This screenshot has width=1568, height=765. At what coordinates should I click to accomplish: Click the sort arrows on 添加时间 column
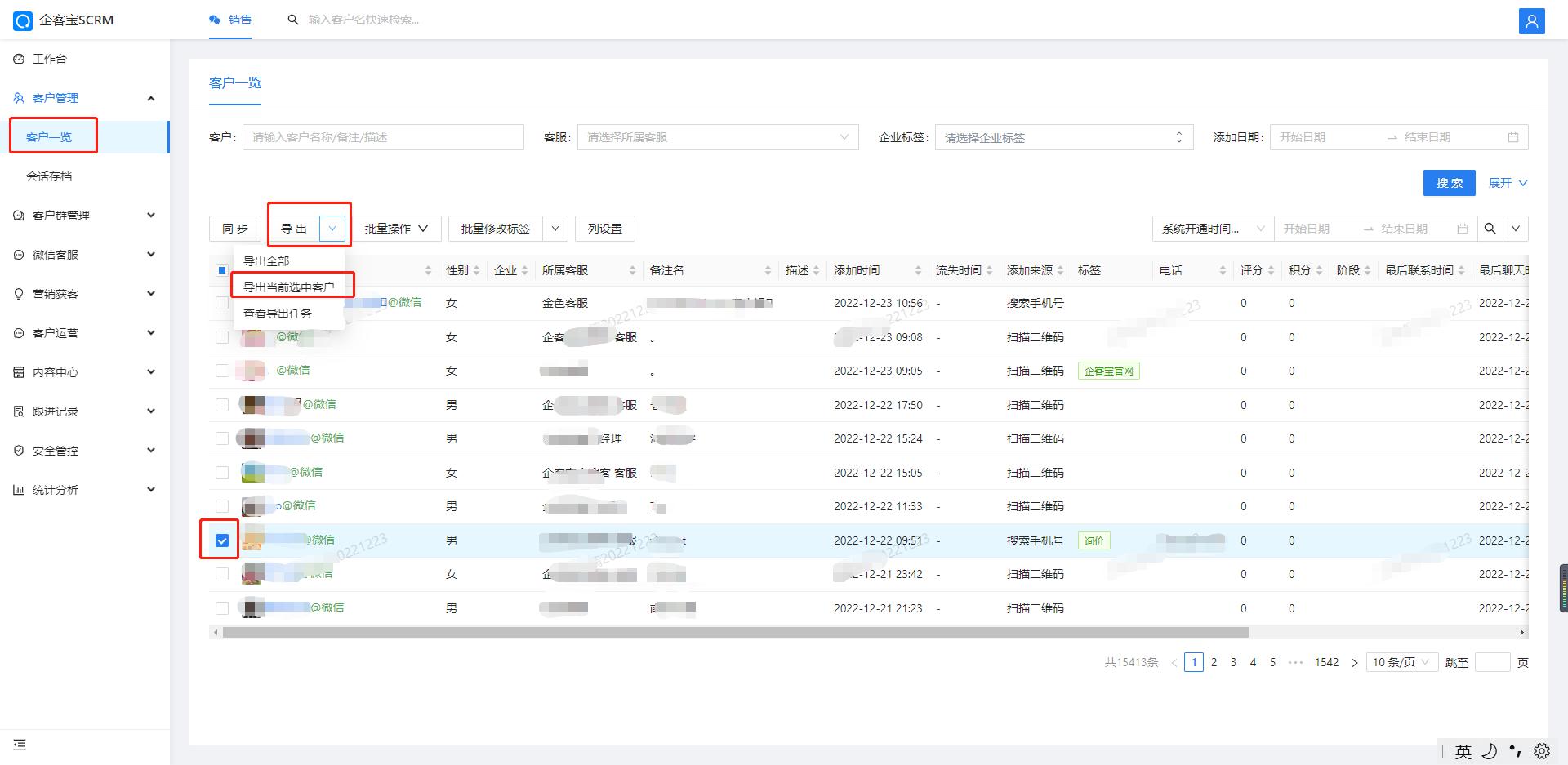[918, 270]
